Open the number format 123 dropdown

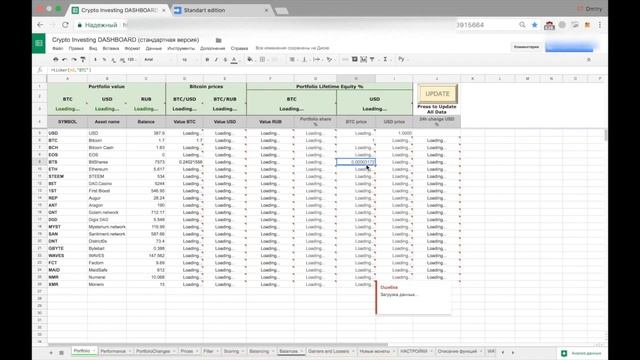coord(131,60)
